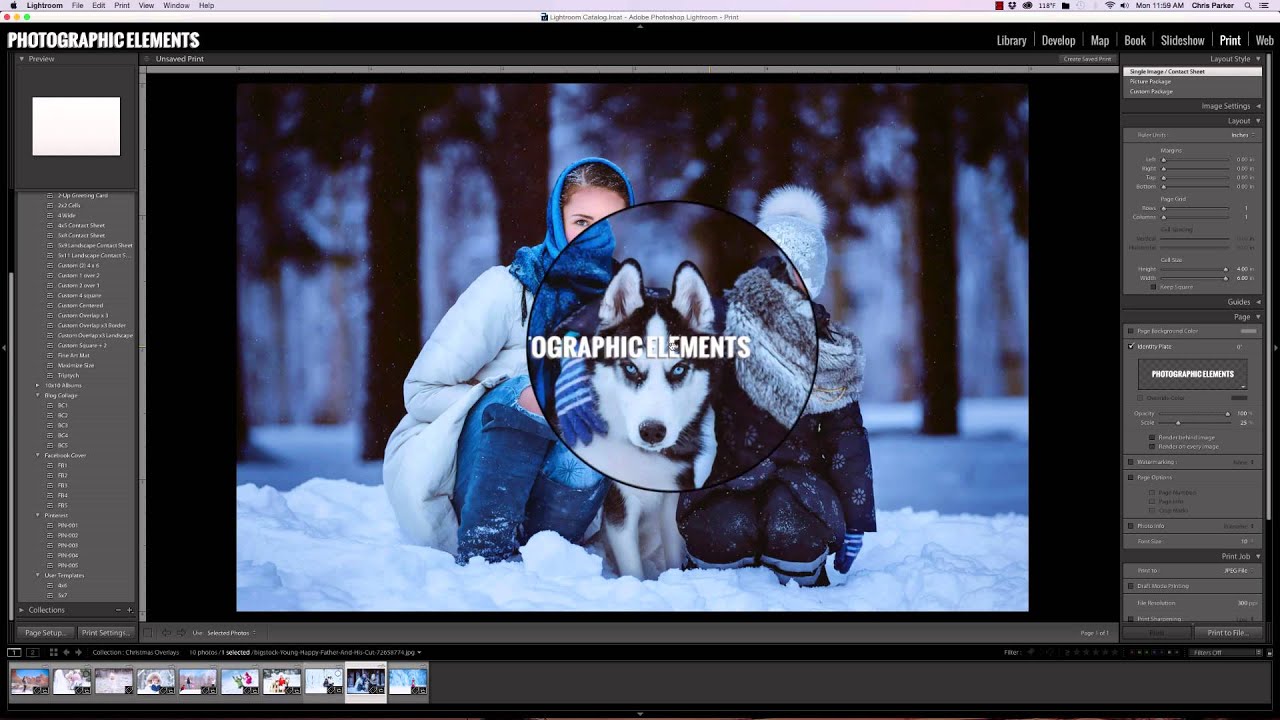Switch to the Library module

point(1011,41)
